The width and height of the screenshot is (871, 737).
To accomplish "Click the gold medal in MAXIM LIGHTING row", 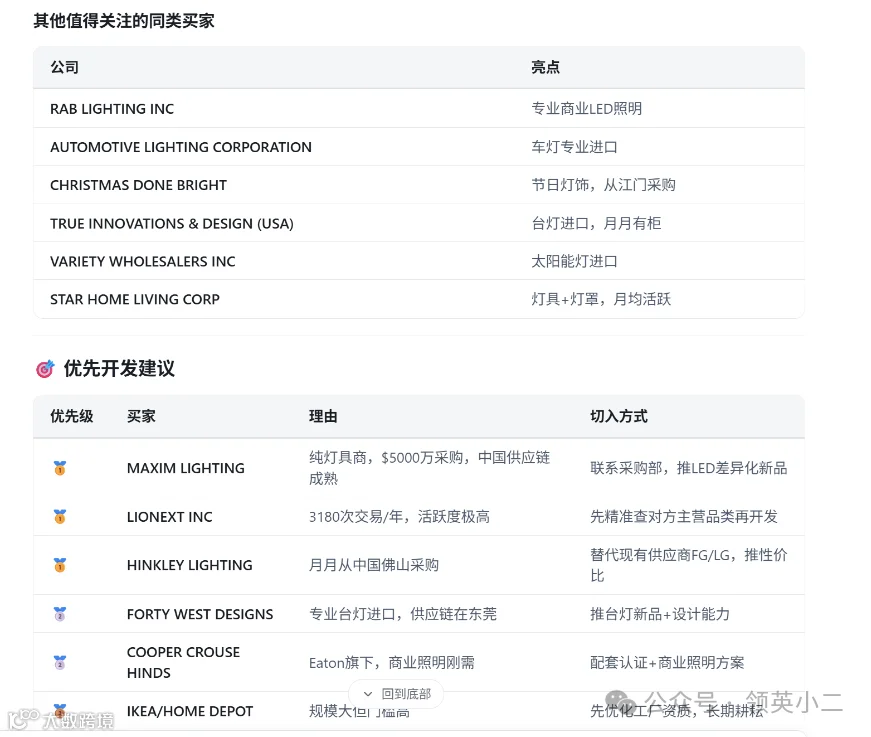I will click(x=60, y=468).
